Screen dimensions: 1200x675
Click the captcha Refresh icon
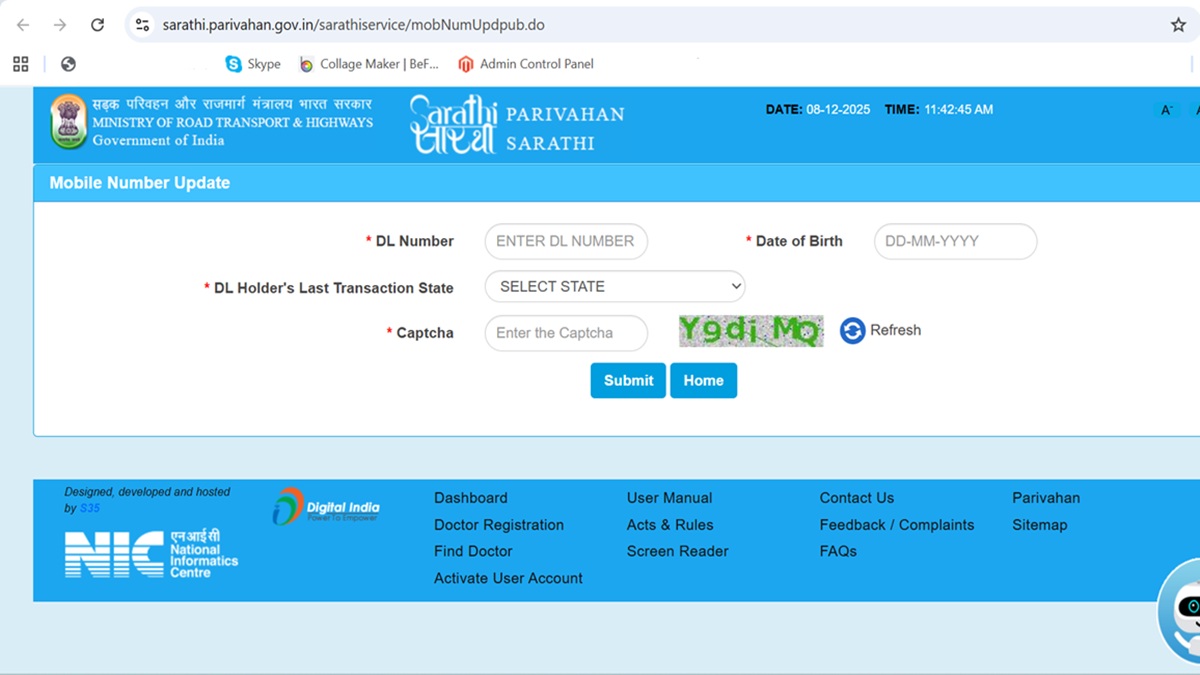(x=852, y=331)
